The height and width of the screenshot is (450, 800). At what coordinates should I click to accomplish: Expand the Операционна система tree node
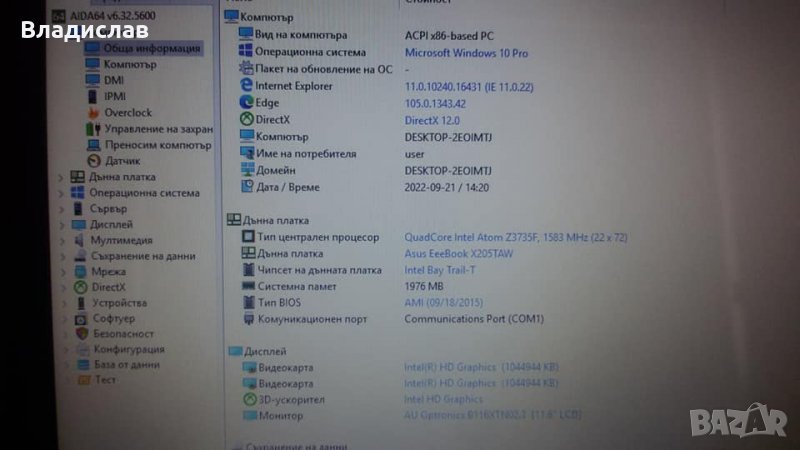[61, 193]
